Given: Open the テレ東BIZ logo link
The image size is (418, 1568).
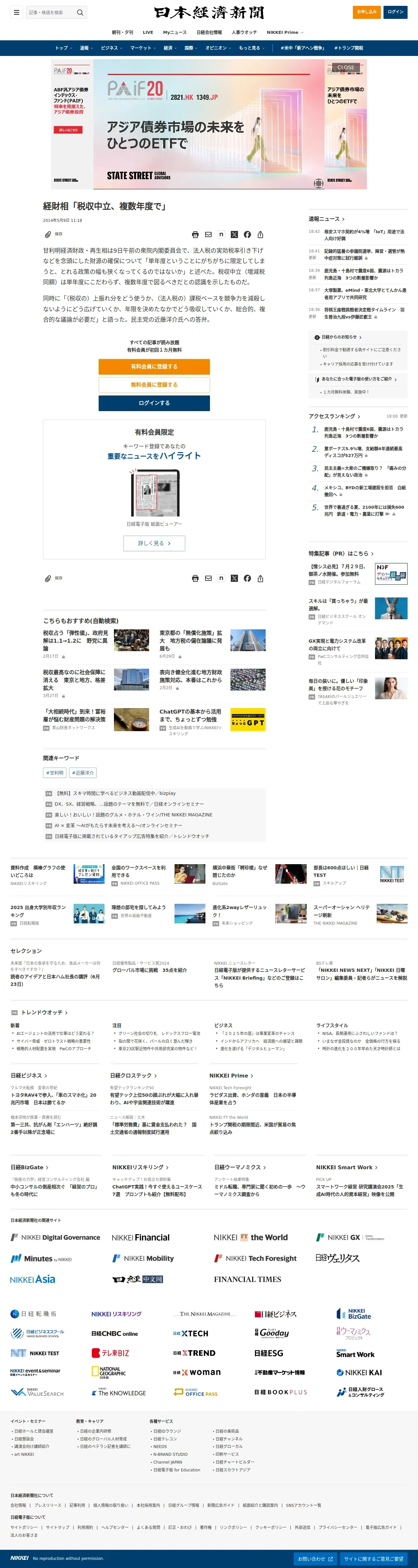Looking at the screenshot, I should tap(110, 1352).
